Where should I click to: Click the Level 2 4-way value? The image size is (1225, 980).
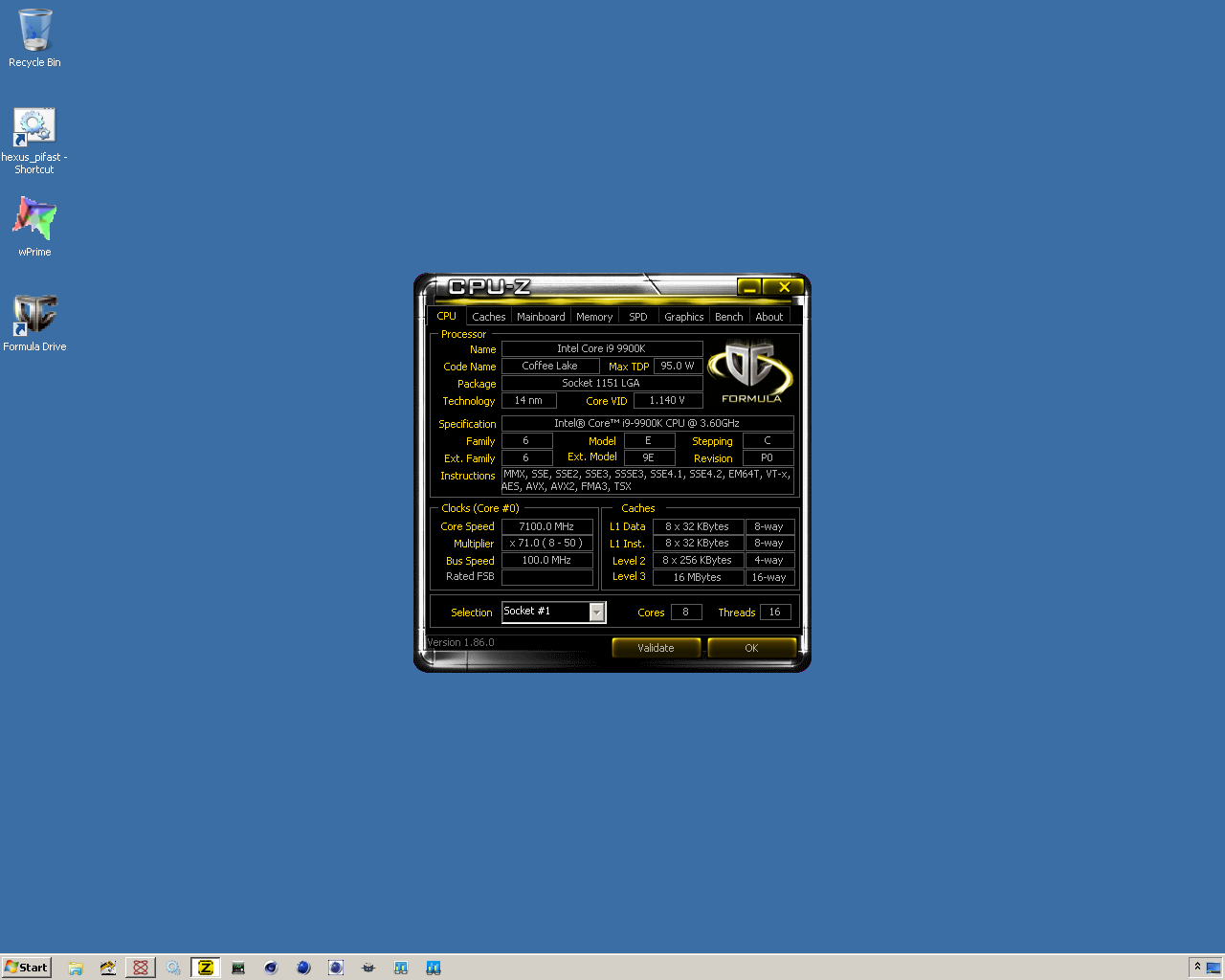point(769,560)
